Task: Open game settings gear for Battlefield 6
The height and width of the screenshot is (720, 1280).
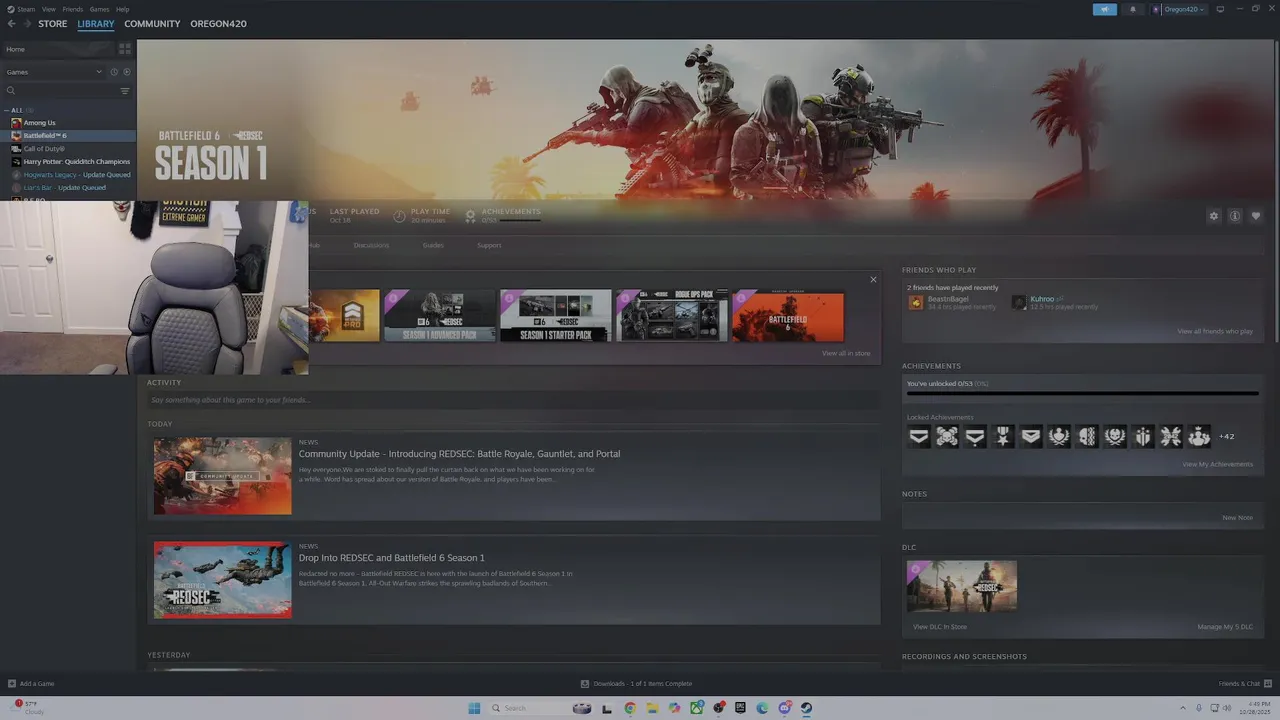Action: [x=1214, y=216]
